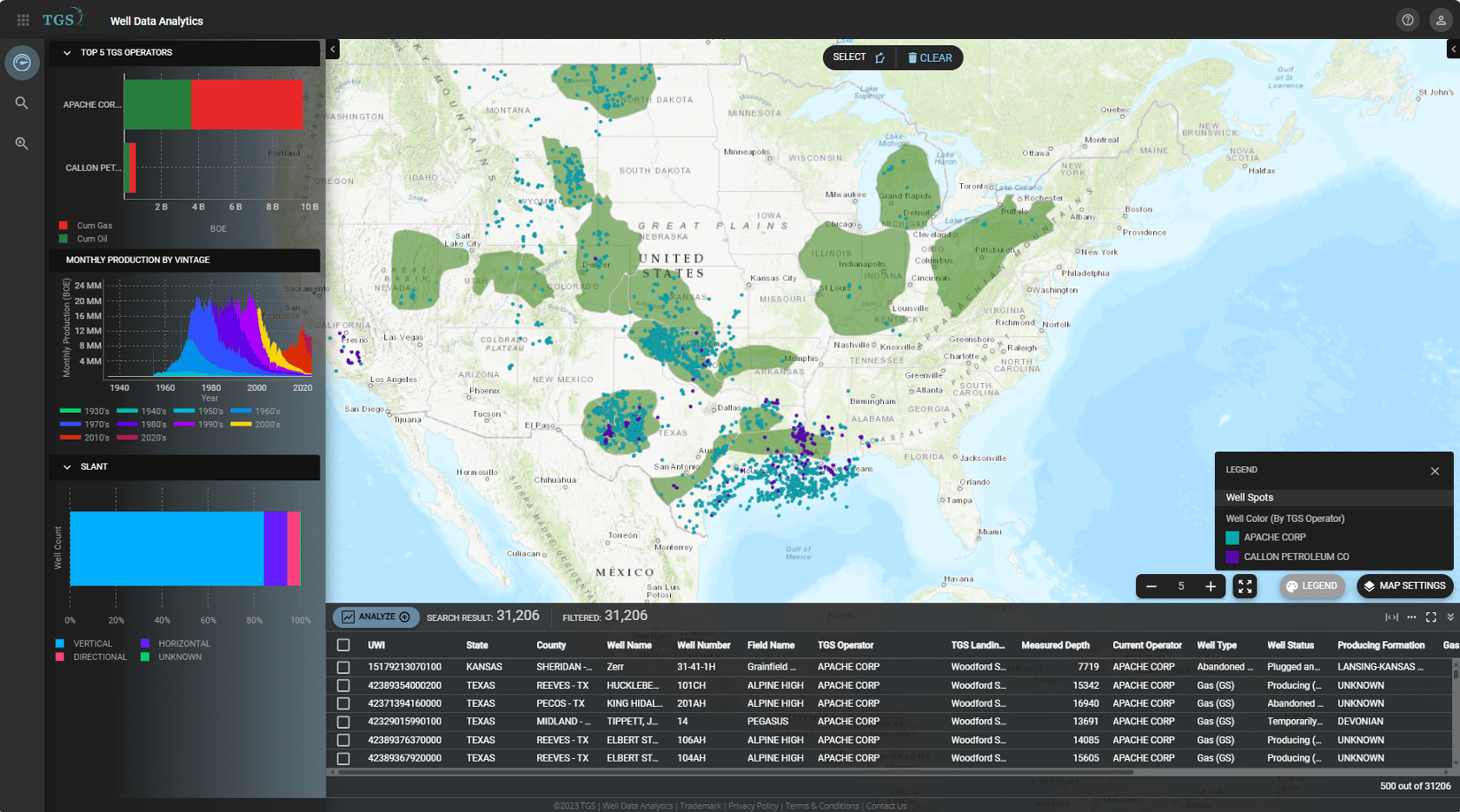Check the row checkbox for KING HIDAL well

click(344, 703)
